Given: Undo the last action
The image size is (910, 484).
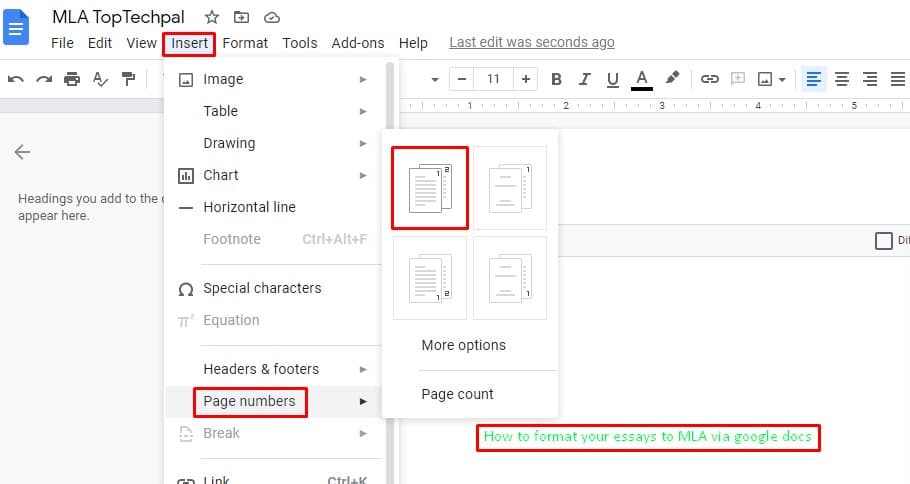Looking at the screenshot, I should (x=16, y=79).
